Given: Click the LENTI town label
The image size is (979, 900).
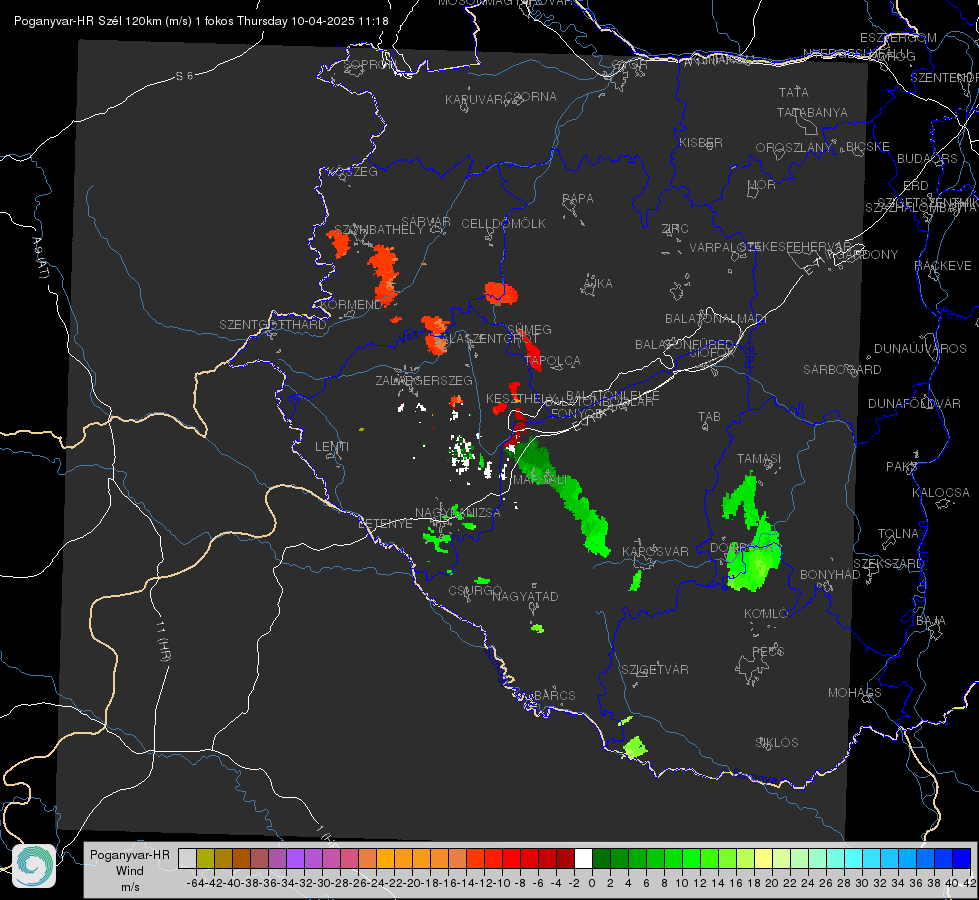Looking at the screenshot, I should tap(332, 447).
